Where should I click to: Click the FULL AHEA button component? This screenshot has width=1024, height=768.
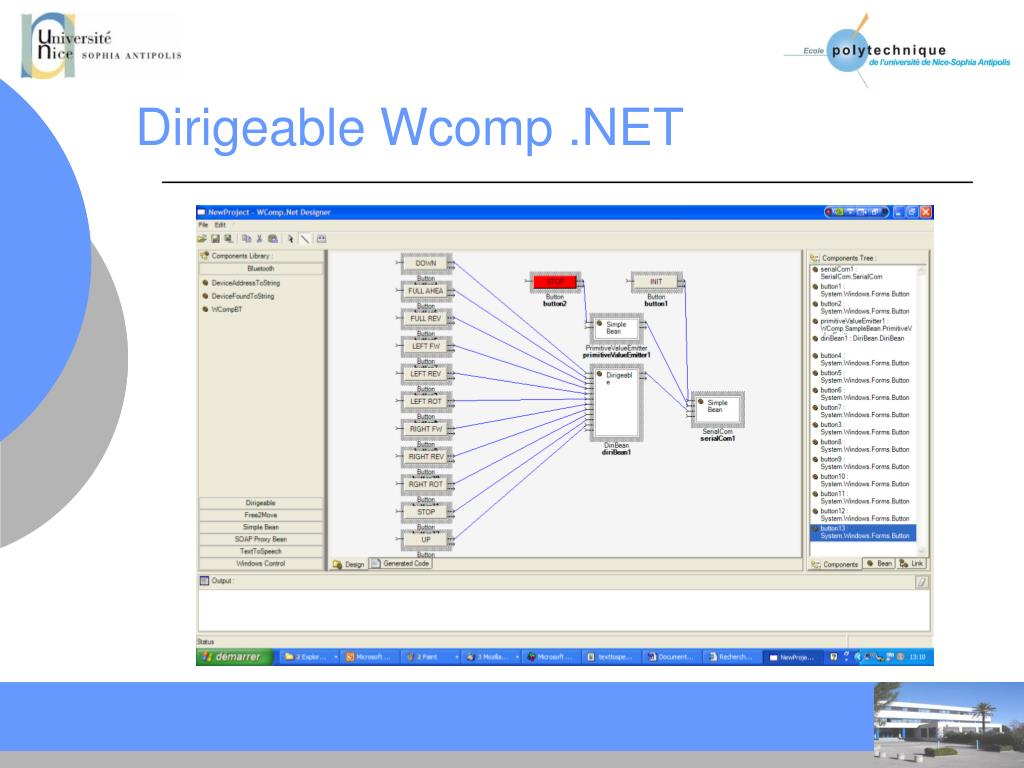point(426,291)
